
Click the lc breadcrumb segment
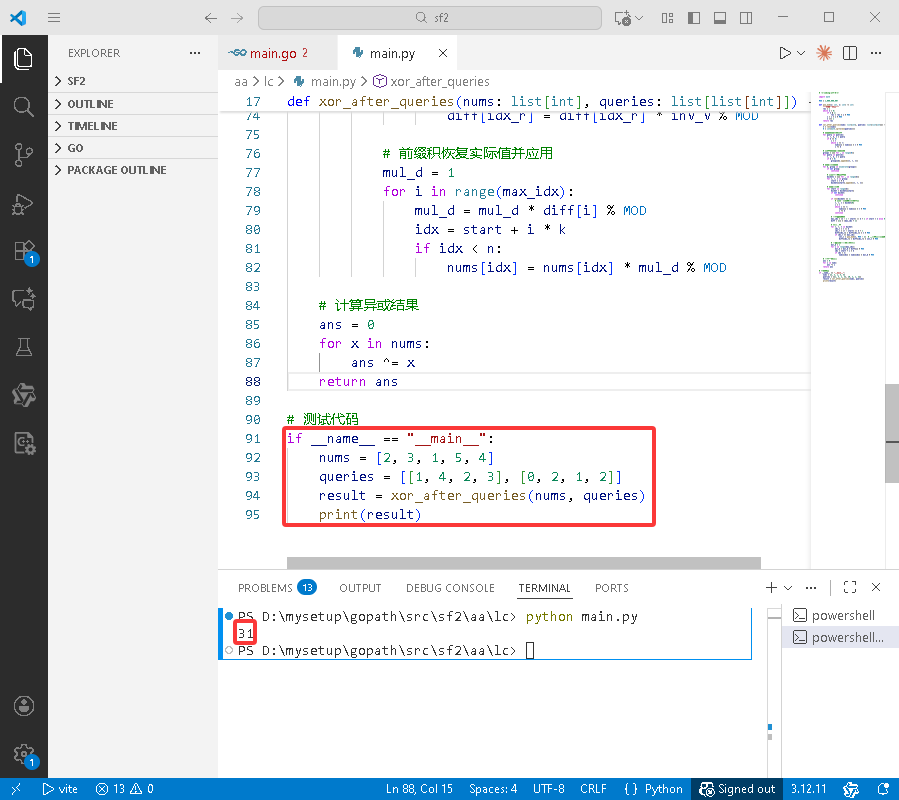pos(268,81)
